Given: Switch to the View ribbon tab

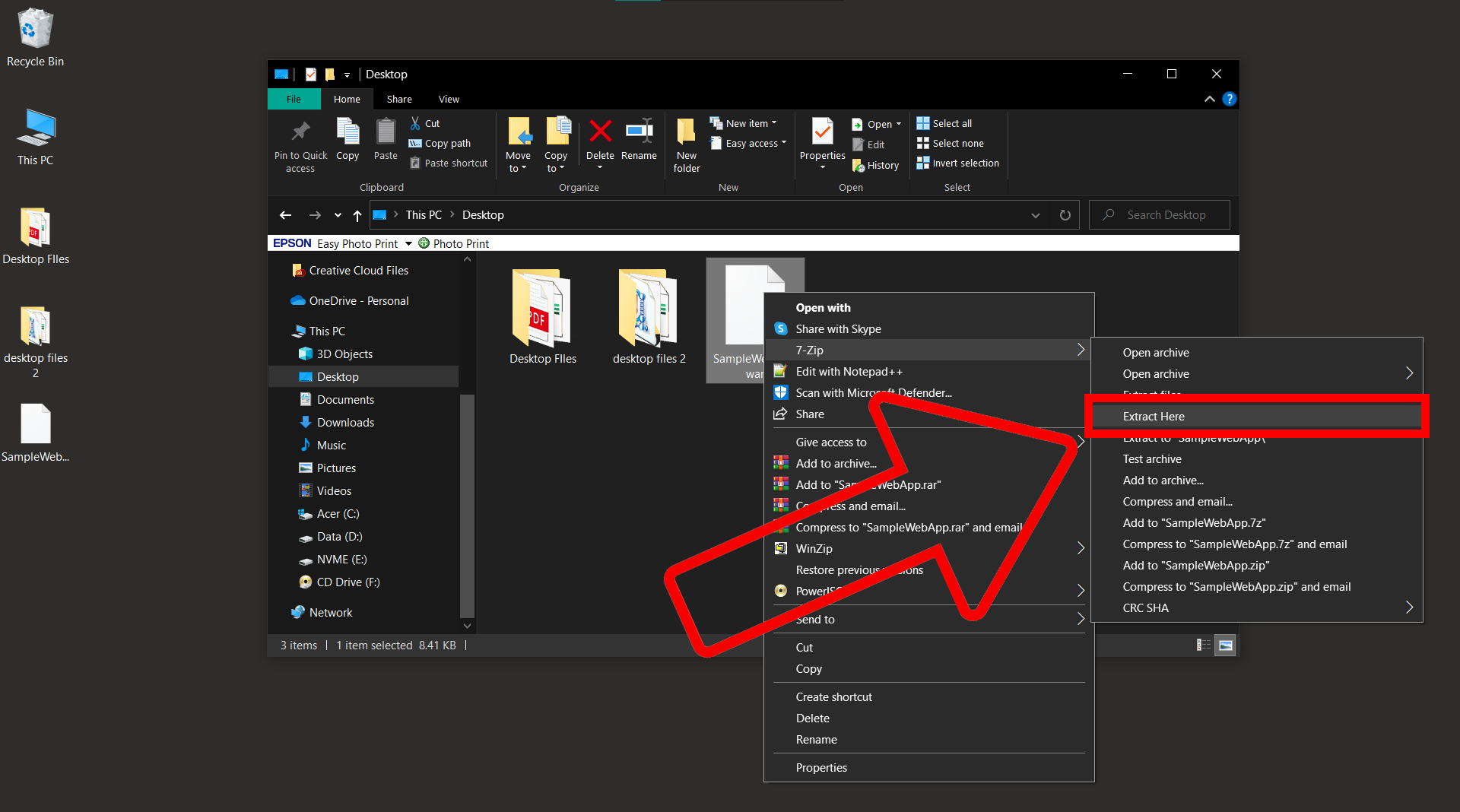Looking at the screenshot, I should [448, 99].
